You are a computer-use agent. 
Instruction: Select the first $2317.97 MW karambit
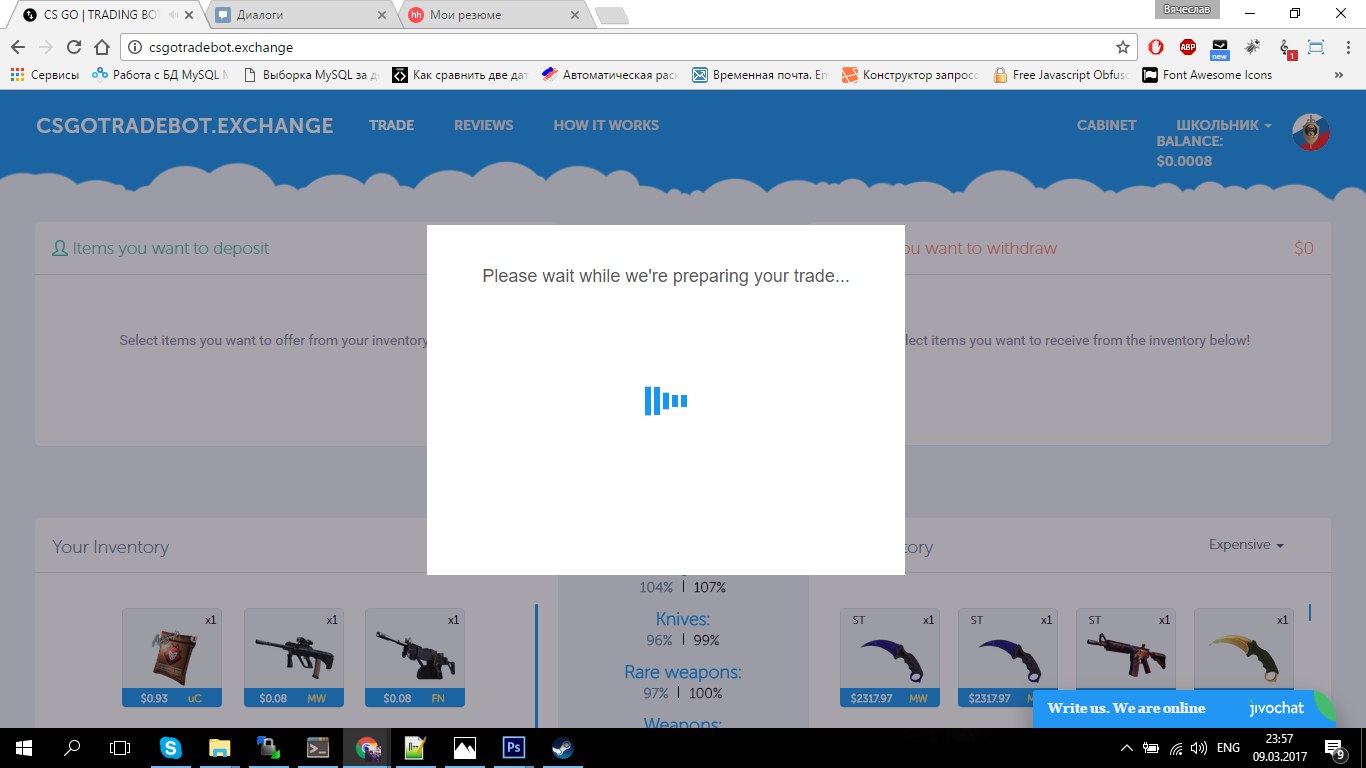tap(890, 658)
